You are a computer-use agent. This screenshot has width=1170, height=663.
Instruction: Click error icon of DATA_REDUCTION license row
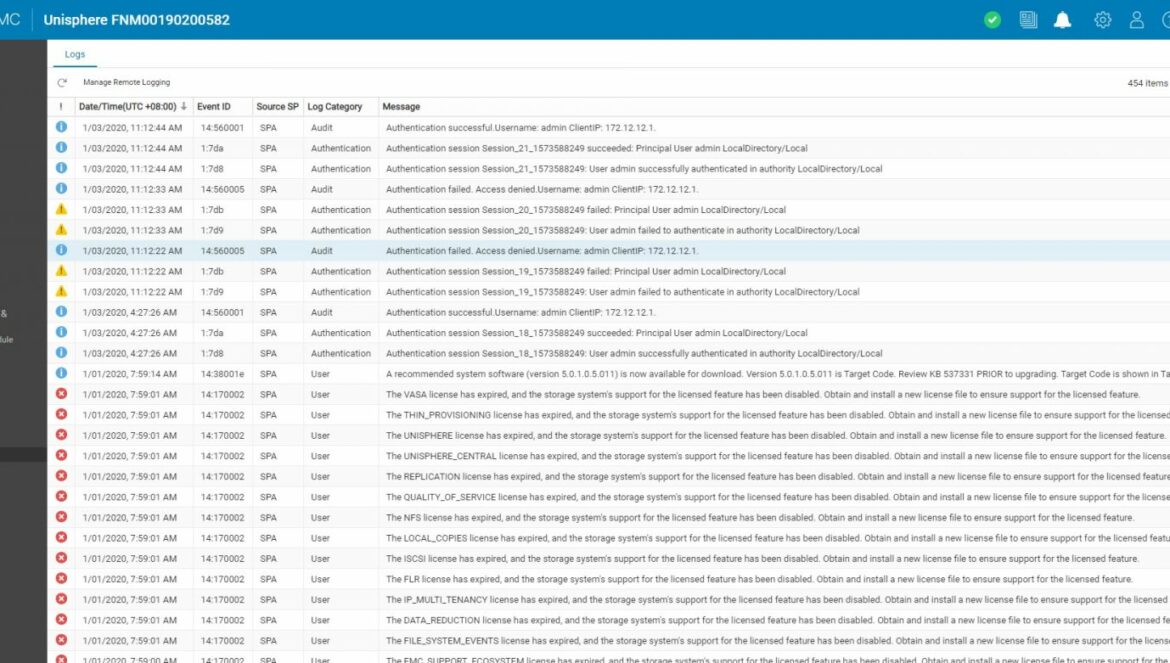click(61, 620)
